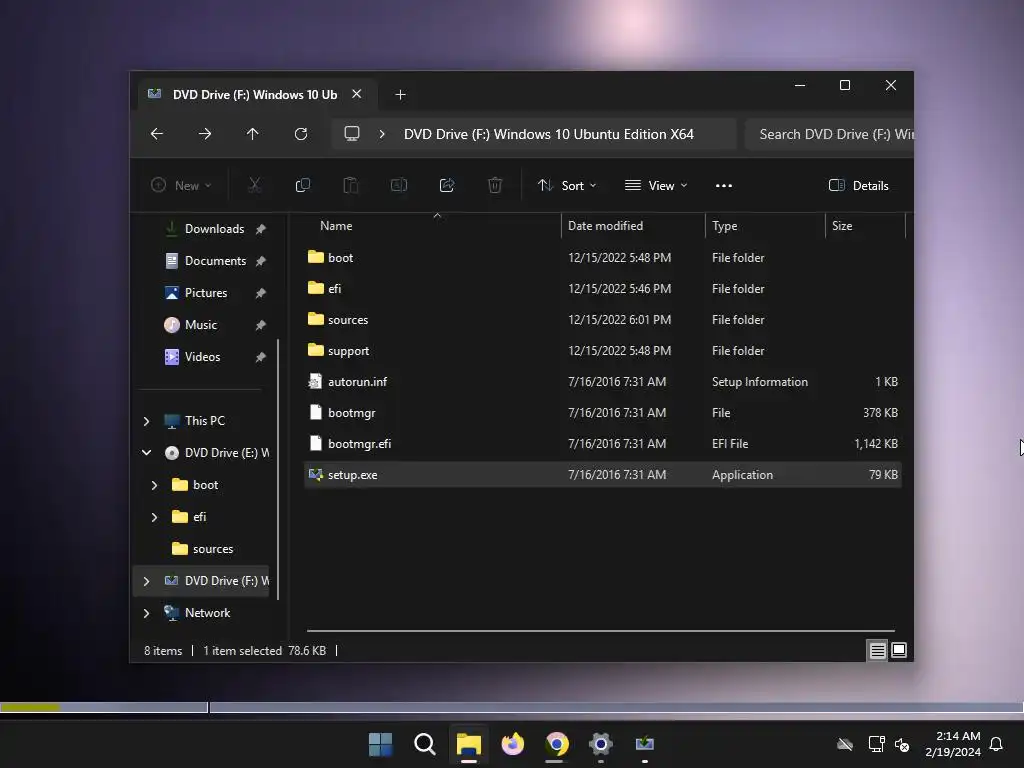The height and width of the screenshot is (768, 1024).
Task: Select the sources folder in file list
Action: (603, 319)
